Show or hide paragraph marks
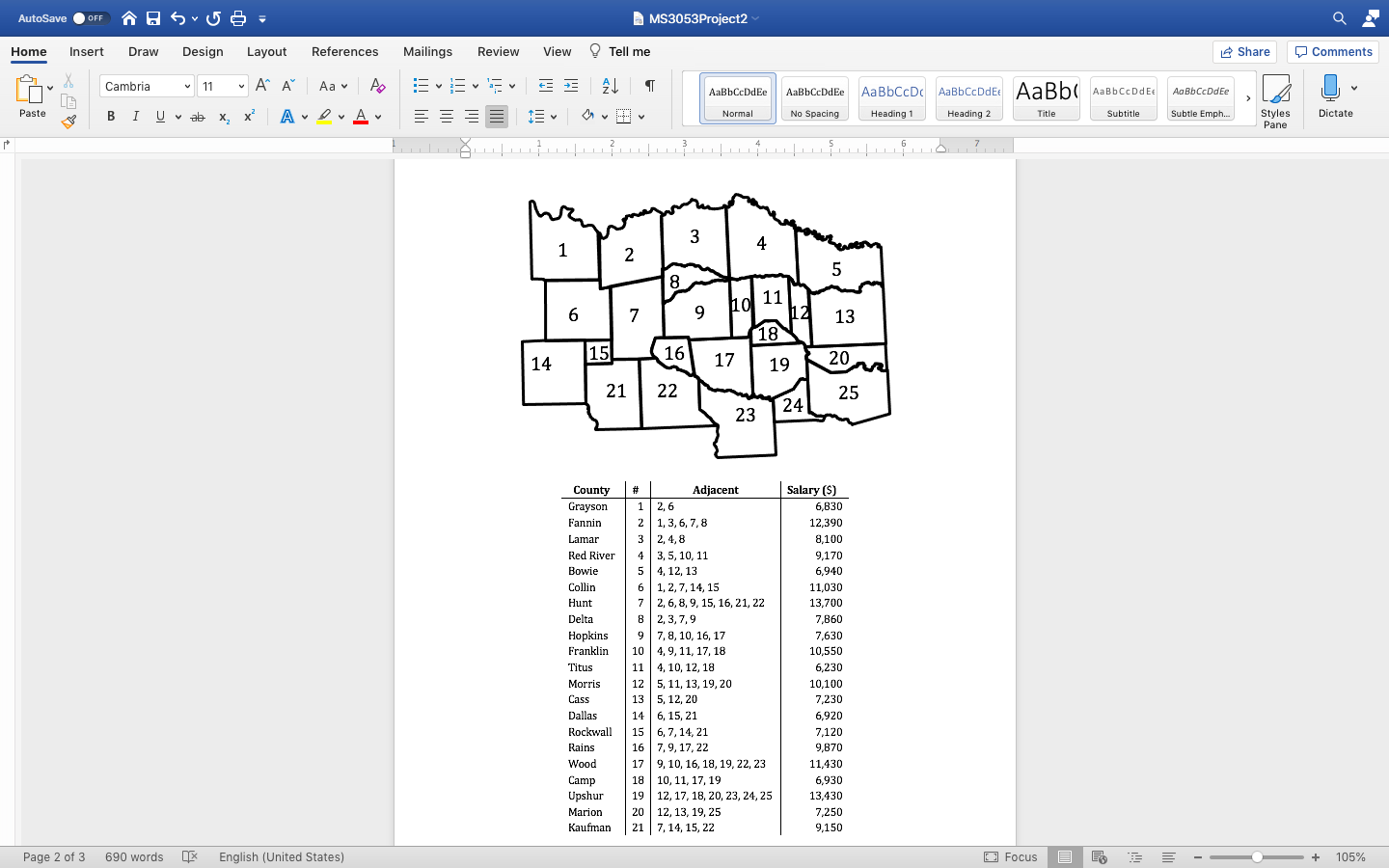This screenshot has height=868, width=1389. coord(650,86)
